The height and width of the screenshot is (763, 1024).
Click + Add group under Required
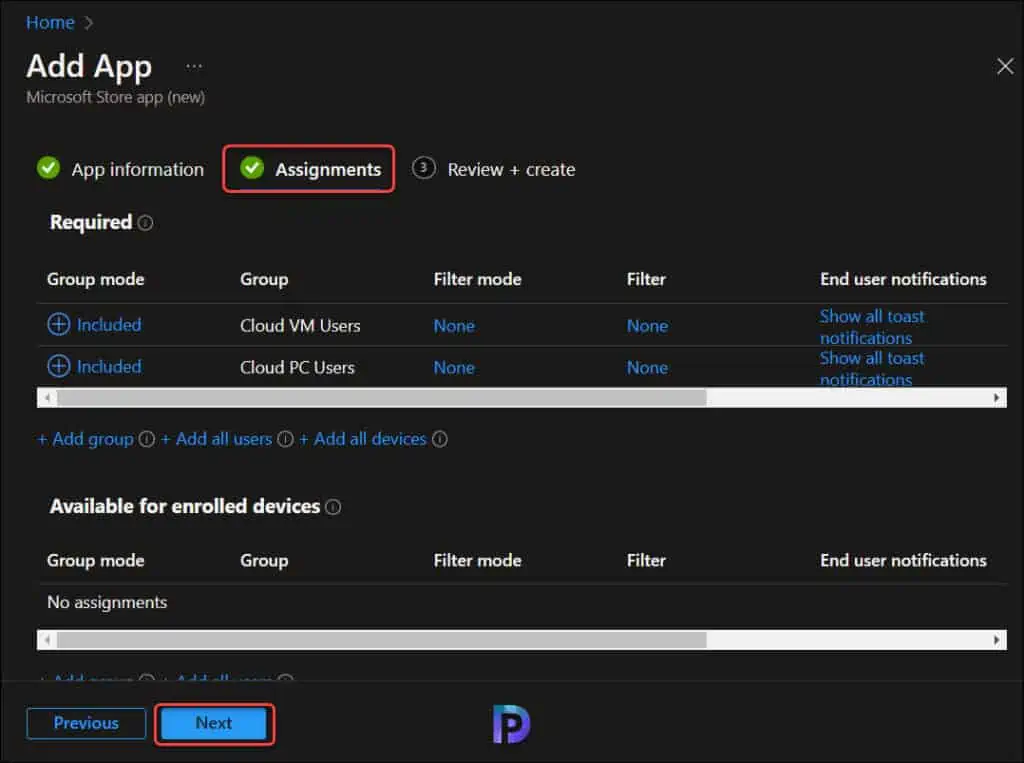86,439
